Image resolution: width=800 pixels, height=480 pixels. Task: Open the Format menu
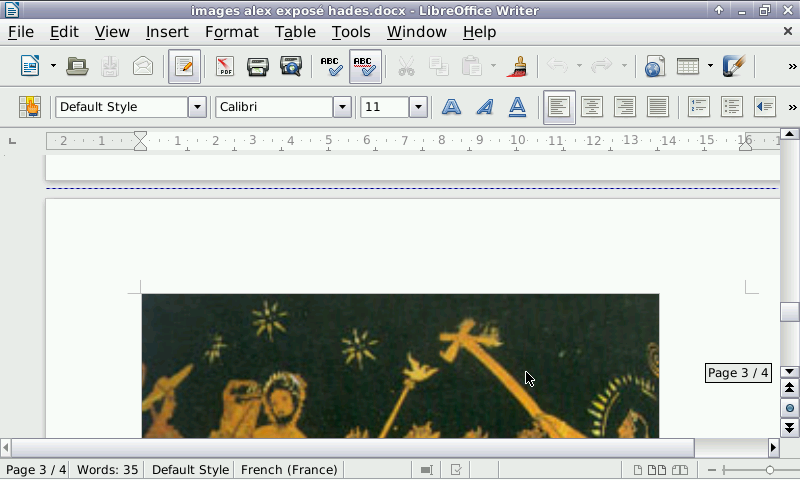pos(231,32)
